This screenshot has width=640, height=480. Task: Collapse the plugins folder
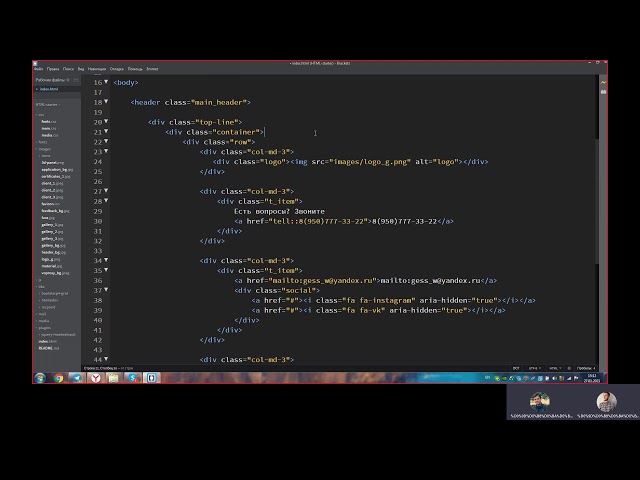point(44,328)
